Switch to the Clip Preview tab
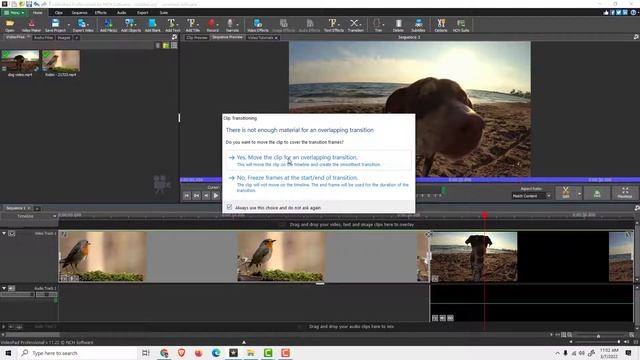The width and height of the screenshot is (640, 360). [197, 38]
